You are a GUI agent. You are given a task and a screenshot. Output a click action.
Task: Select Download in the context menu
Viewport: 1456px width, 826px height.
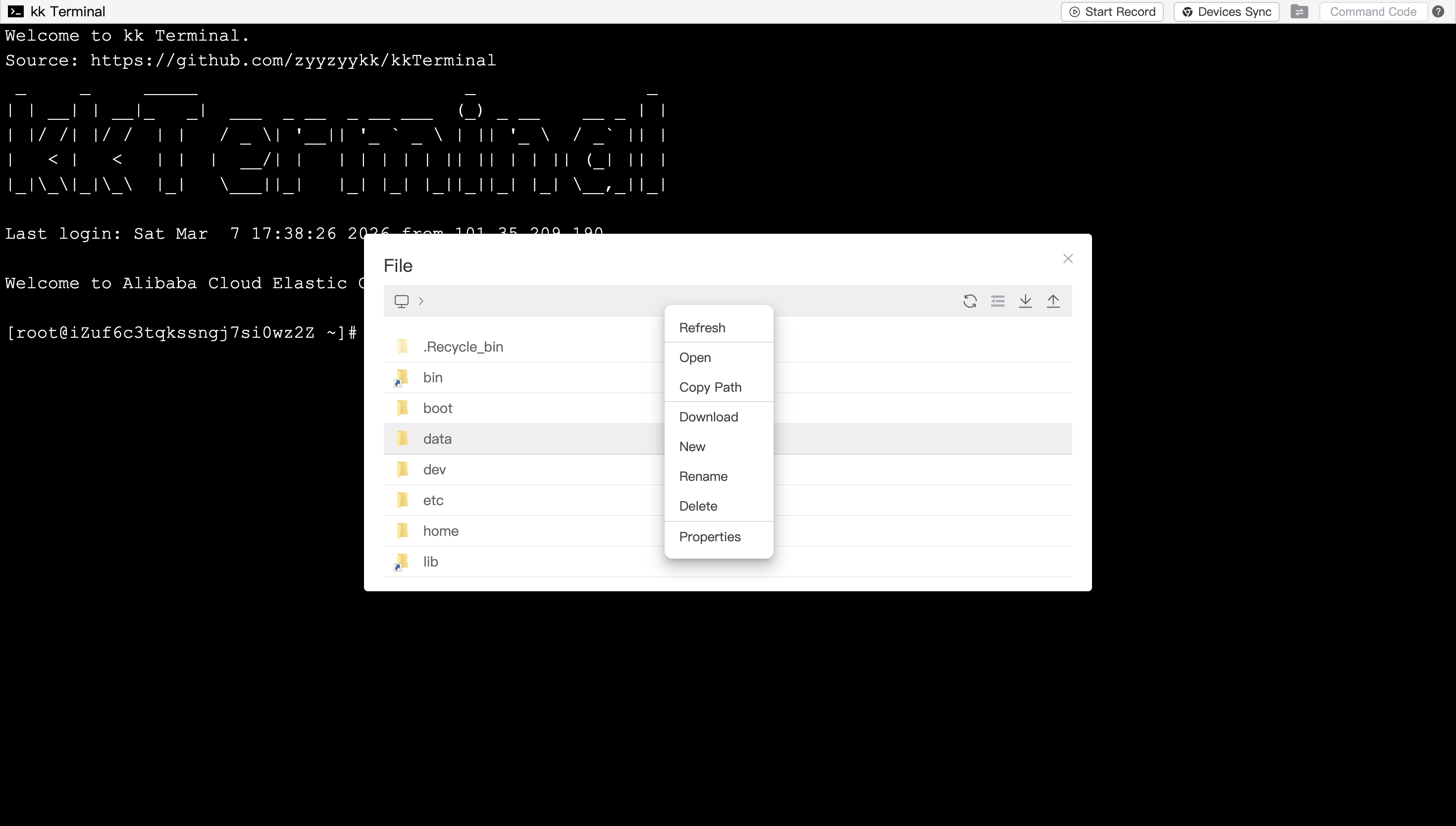(708, 416)
